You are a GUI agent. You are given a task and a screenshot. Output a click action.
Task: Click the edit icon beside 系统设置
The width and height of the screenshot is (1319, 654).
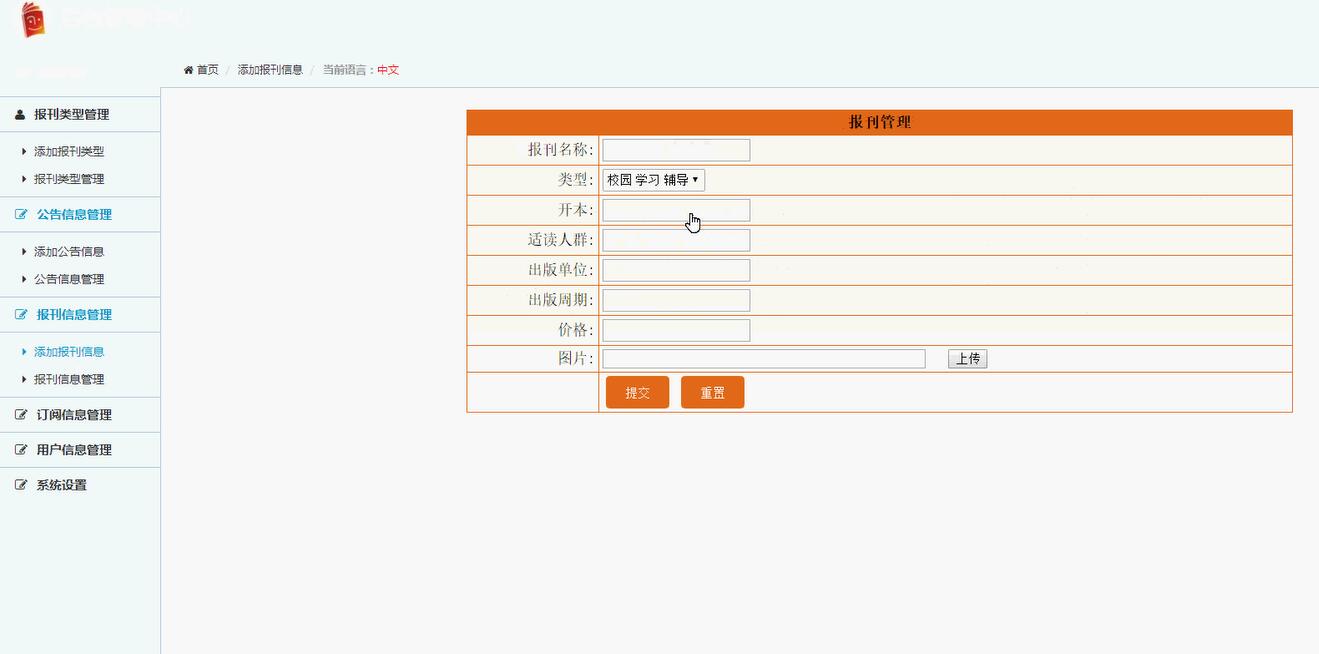point(21,484)
